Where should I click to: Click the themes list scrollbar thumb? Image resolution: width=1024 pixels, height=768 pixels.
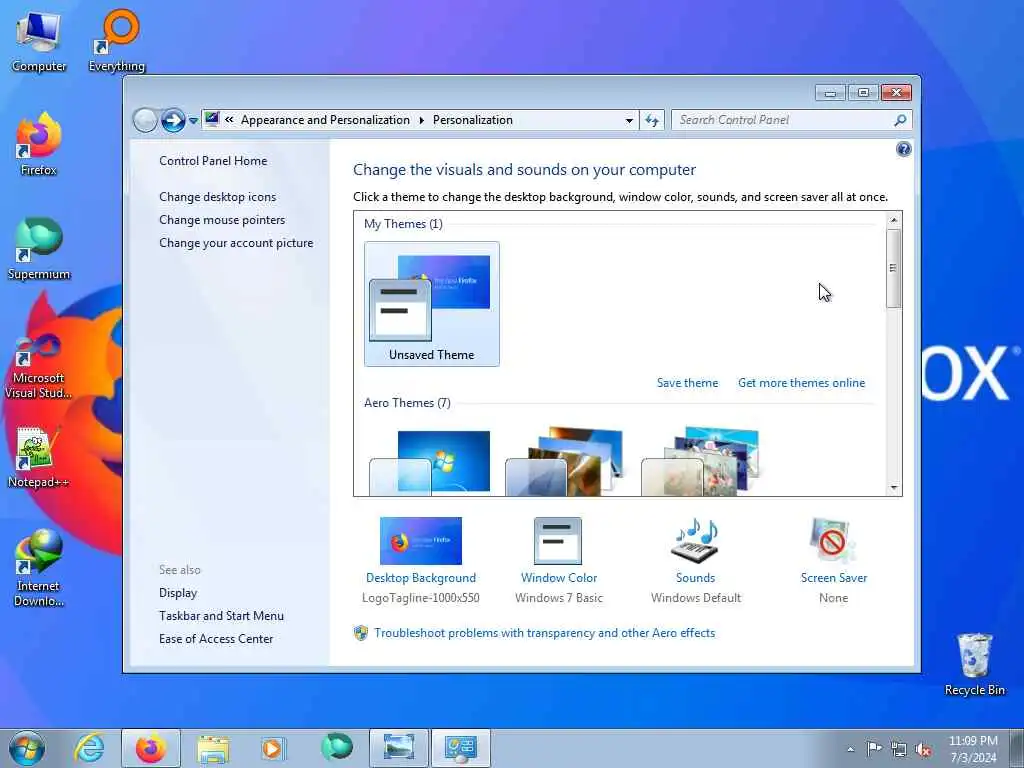(893, 268)
